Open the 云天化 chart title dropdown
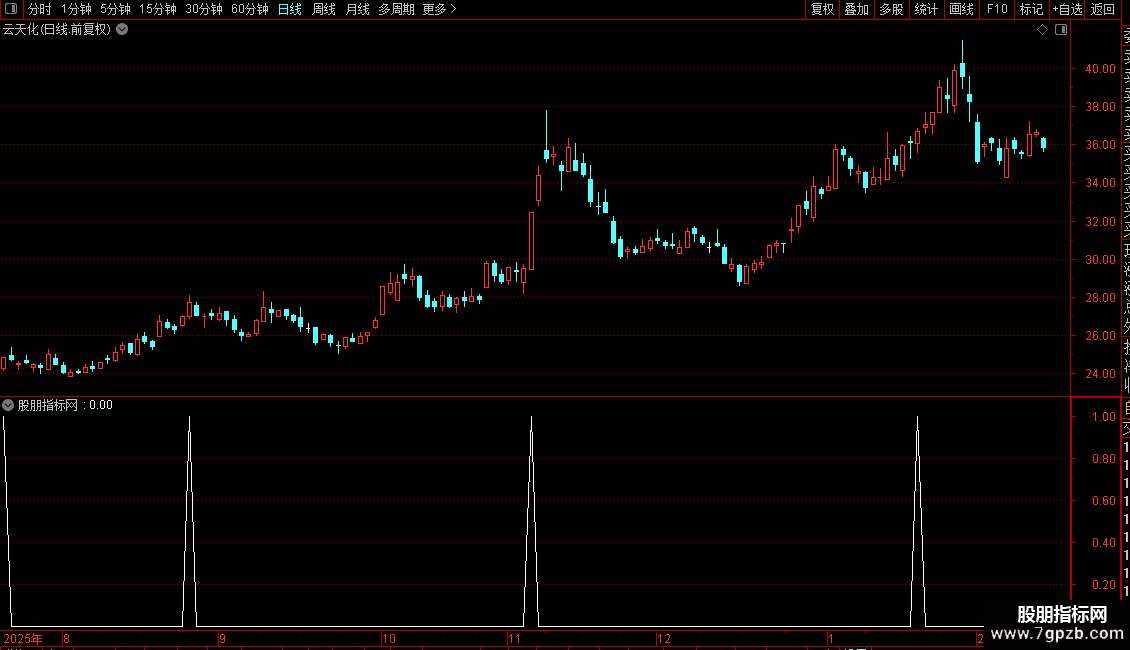This screenshot has width=1130, height=650. click(x=123, y=30)
